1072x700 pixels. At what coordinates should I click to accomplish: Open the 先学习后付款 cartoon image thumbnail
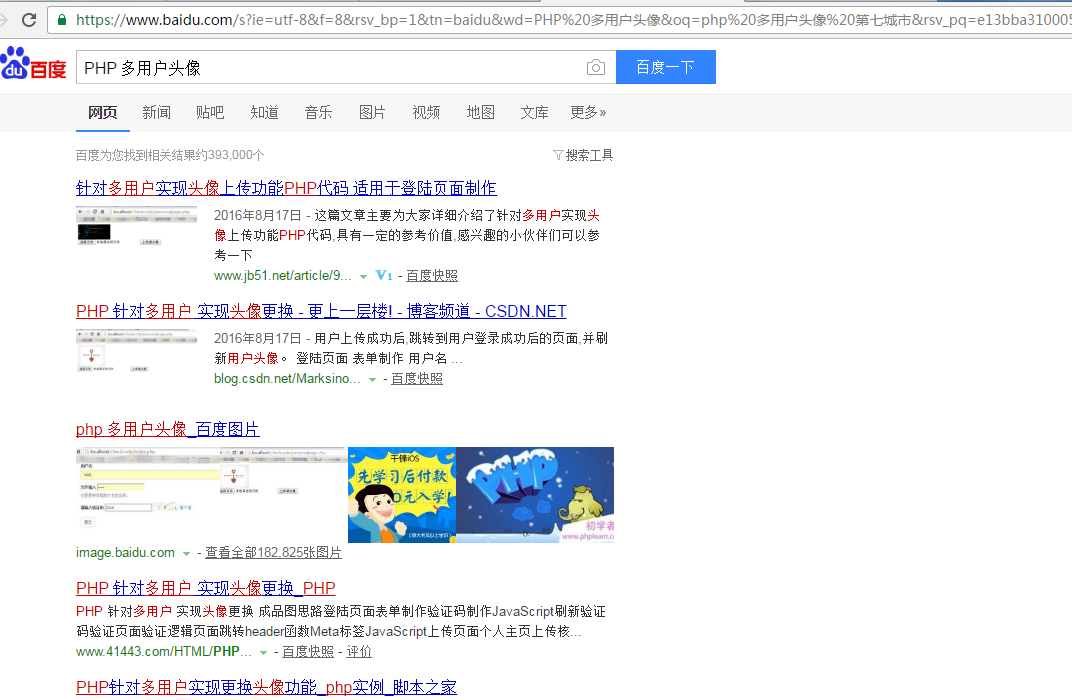pyautogui.click(x=402, y=495)
